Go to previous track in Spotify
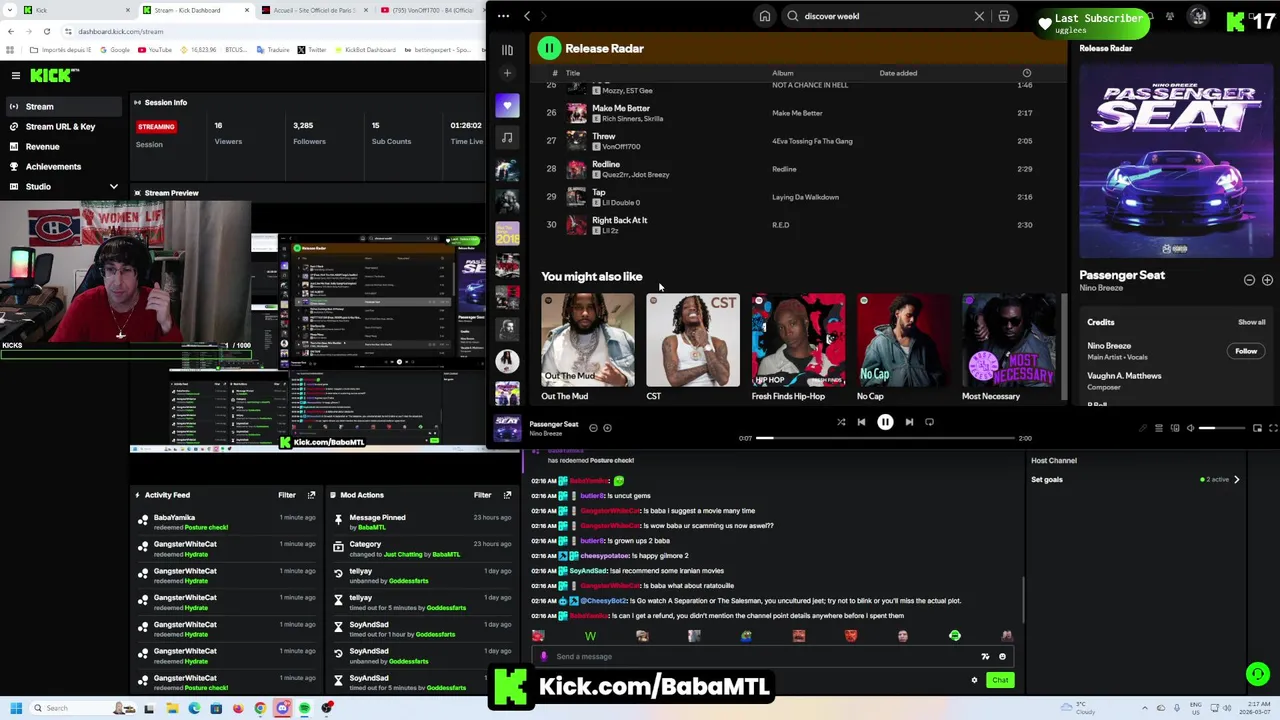The image size is (1280, 720). click(x=861, y=422)
